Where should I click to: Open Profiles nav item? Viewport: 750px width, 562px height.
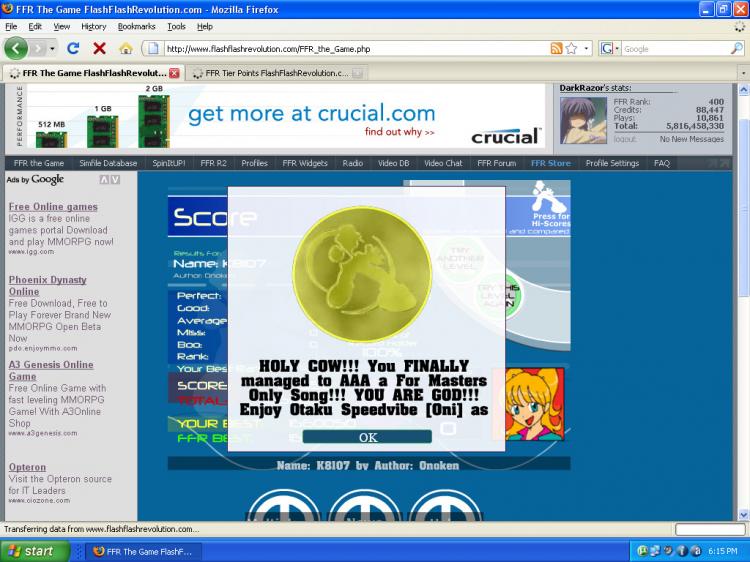pos(254,163)
